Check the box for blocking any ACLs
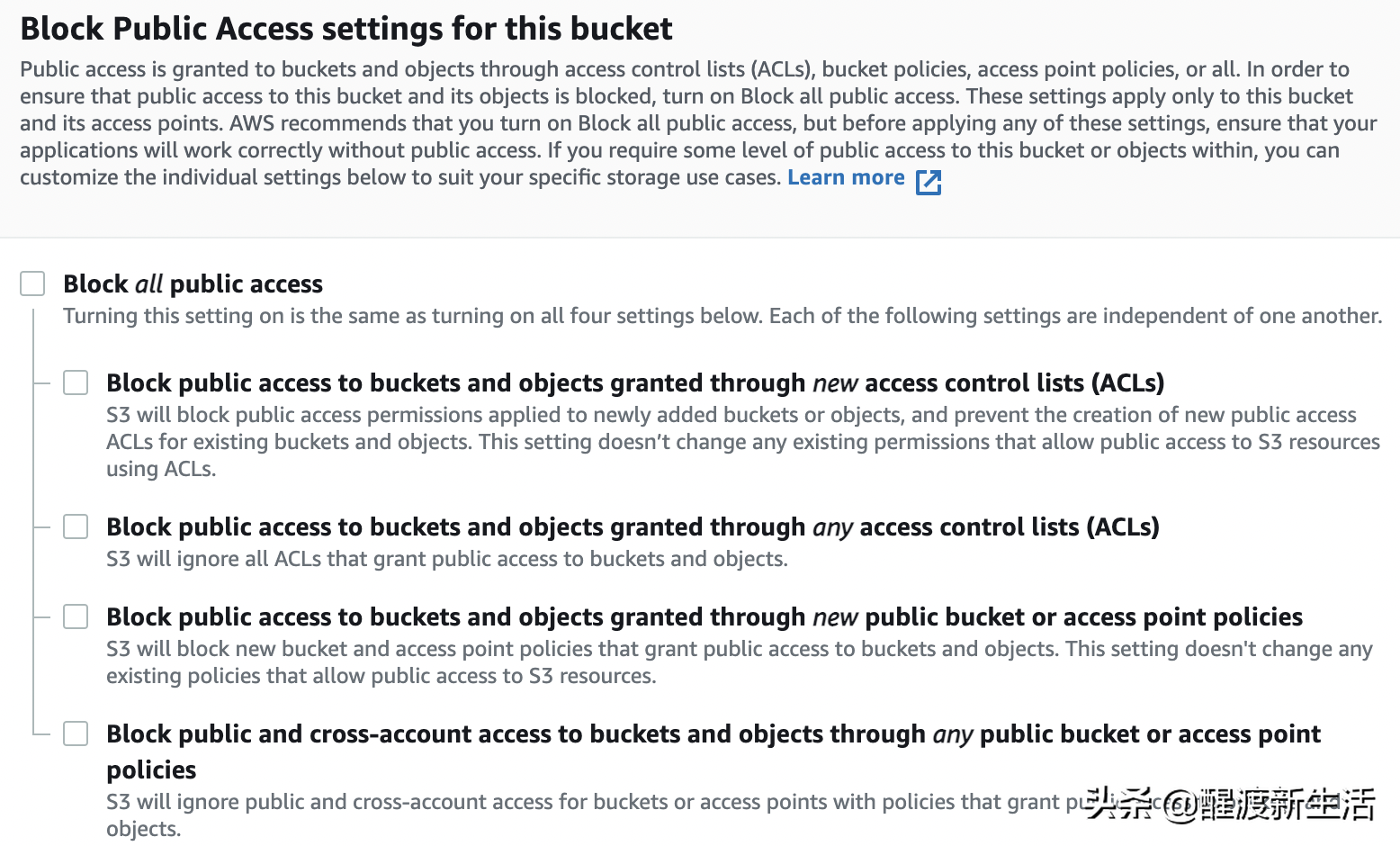This screenshot has height=846, width=1400. [x=76, y=526]
